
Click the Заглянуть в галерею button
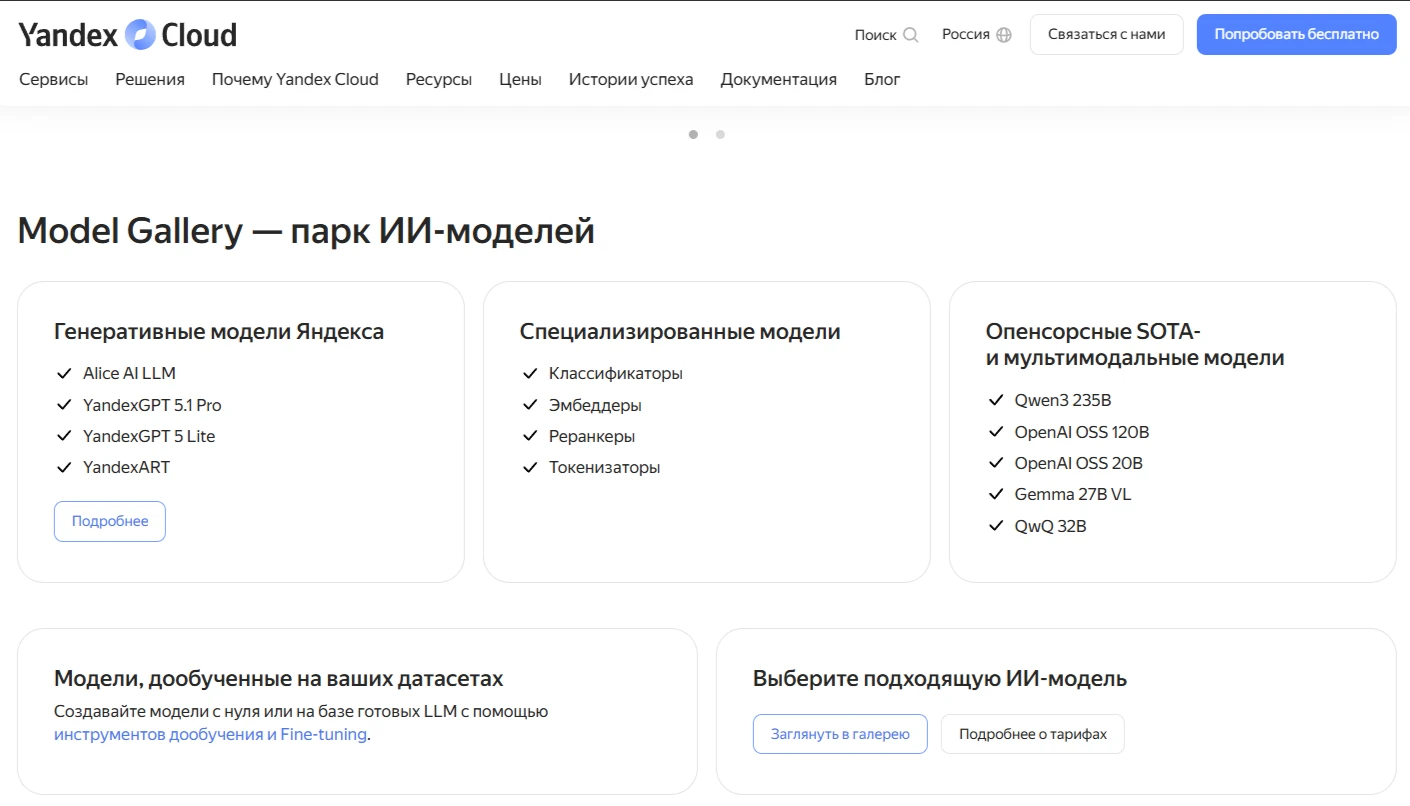point(840,734)
